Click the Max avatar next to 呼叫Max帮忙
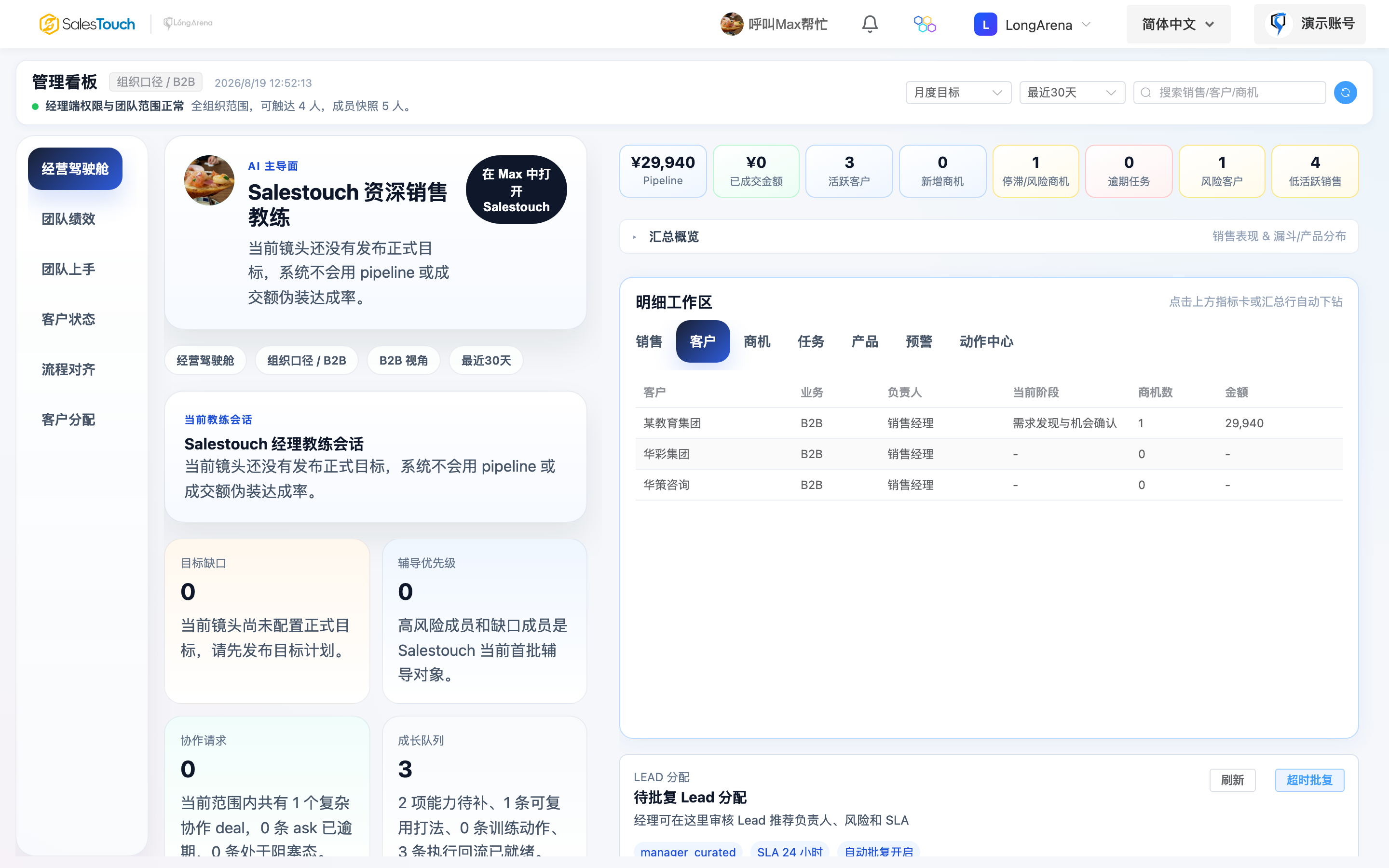 point(732,24)
